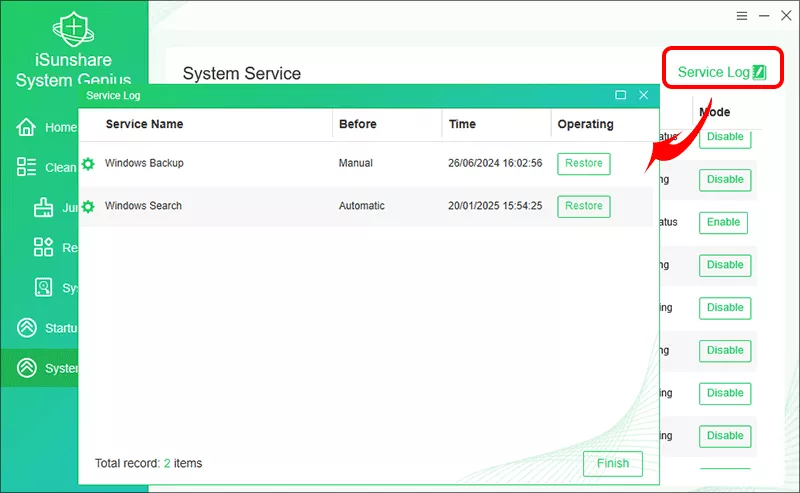Open Service Log link at top right

coord(720,72)
